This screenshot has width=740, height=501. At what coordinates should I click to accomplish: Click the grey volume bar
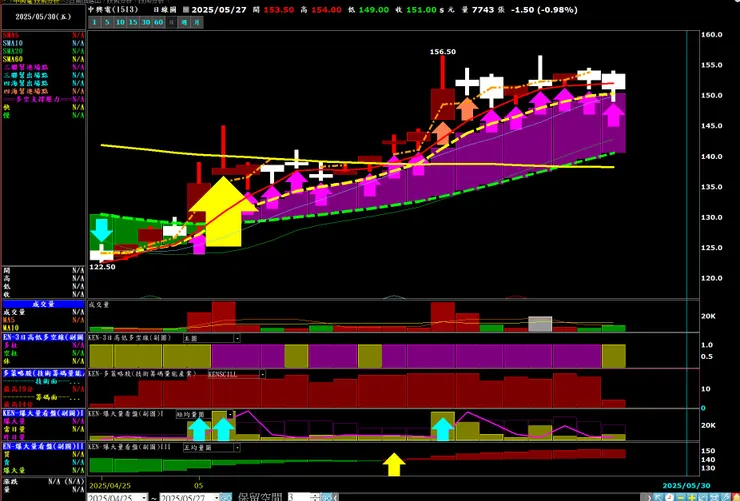pos(540,324)
